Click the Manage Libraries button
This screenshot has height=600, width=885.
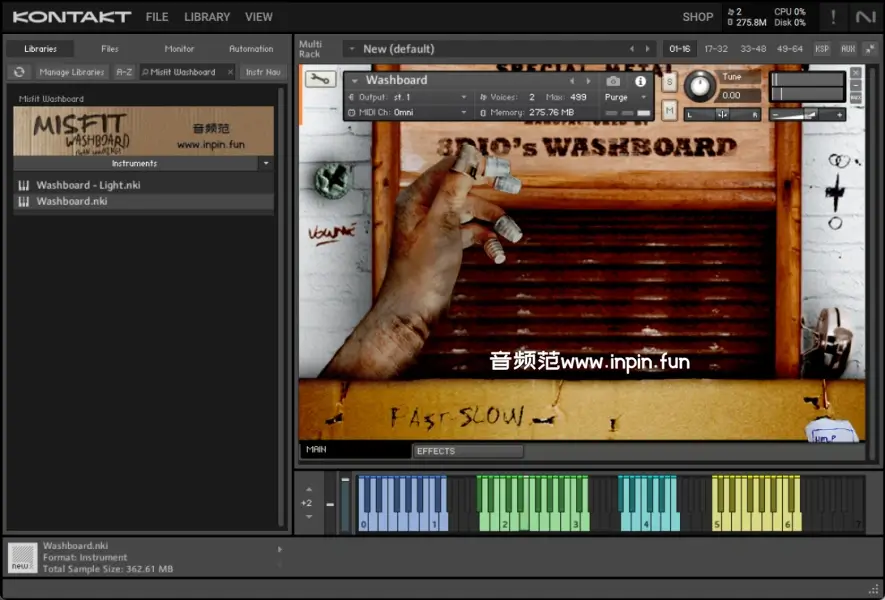pos(72,72)
